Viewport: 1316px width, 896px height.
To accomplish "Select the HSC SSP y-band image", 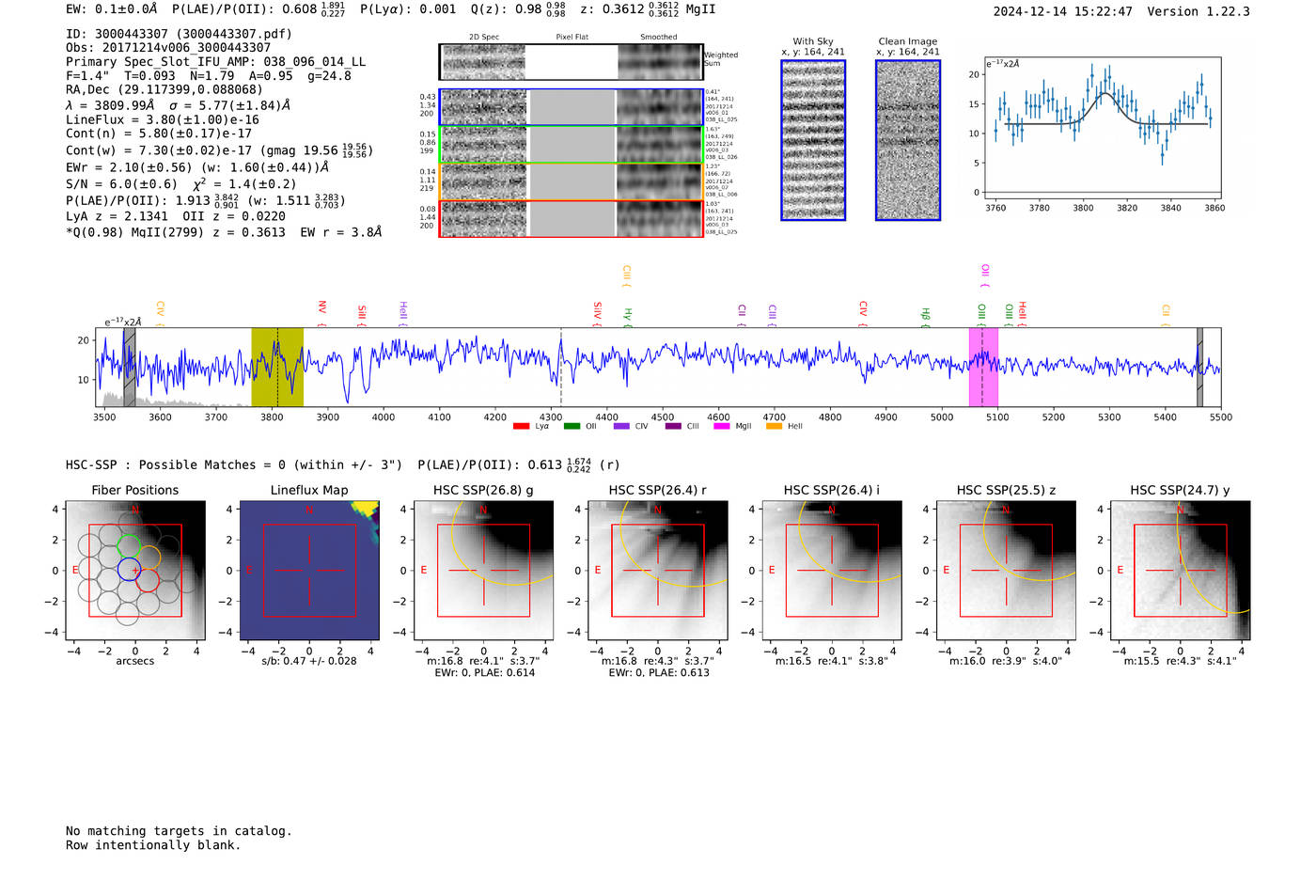I will 1181,570.
